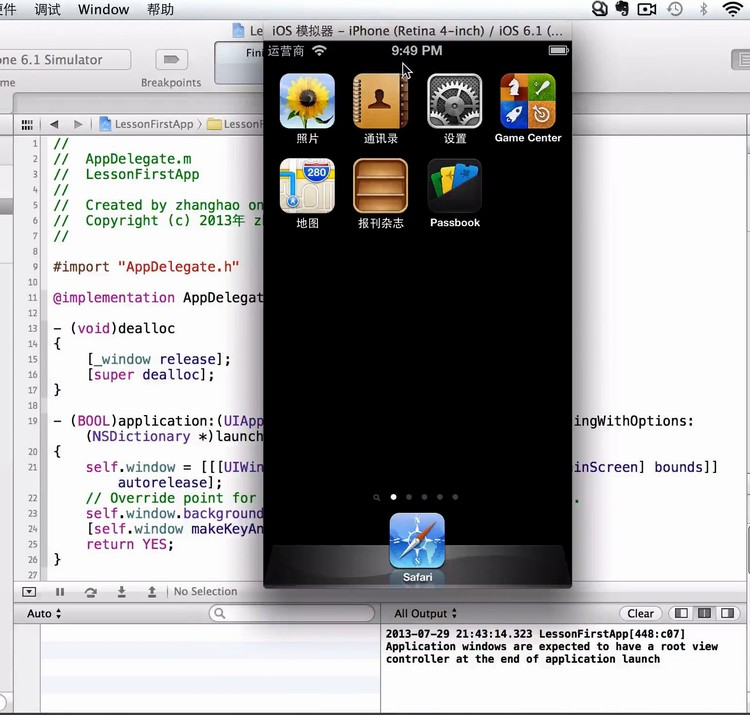Open the Settings (设置) gear app
Screen dimensions: 750x715
pos(454,101)
